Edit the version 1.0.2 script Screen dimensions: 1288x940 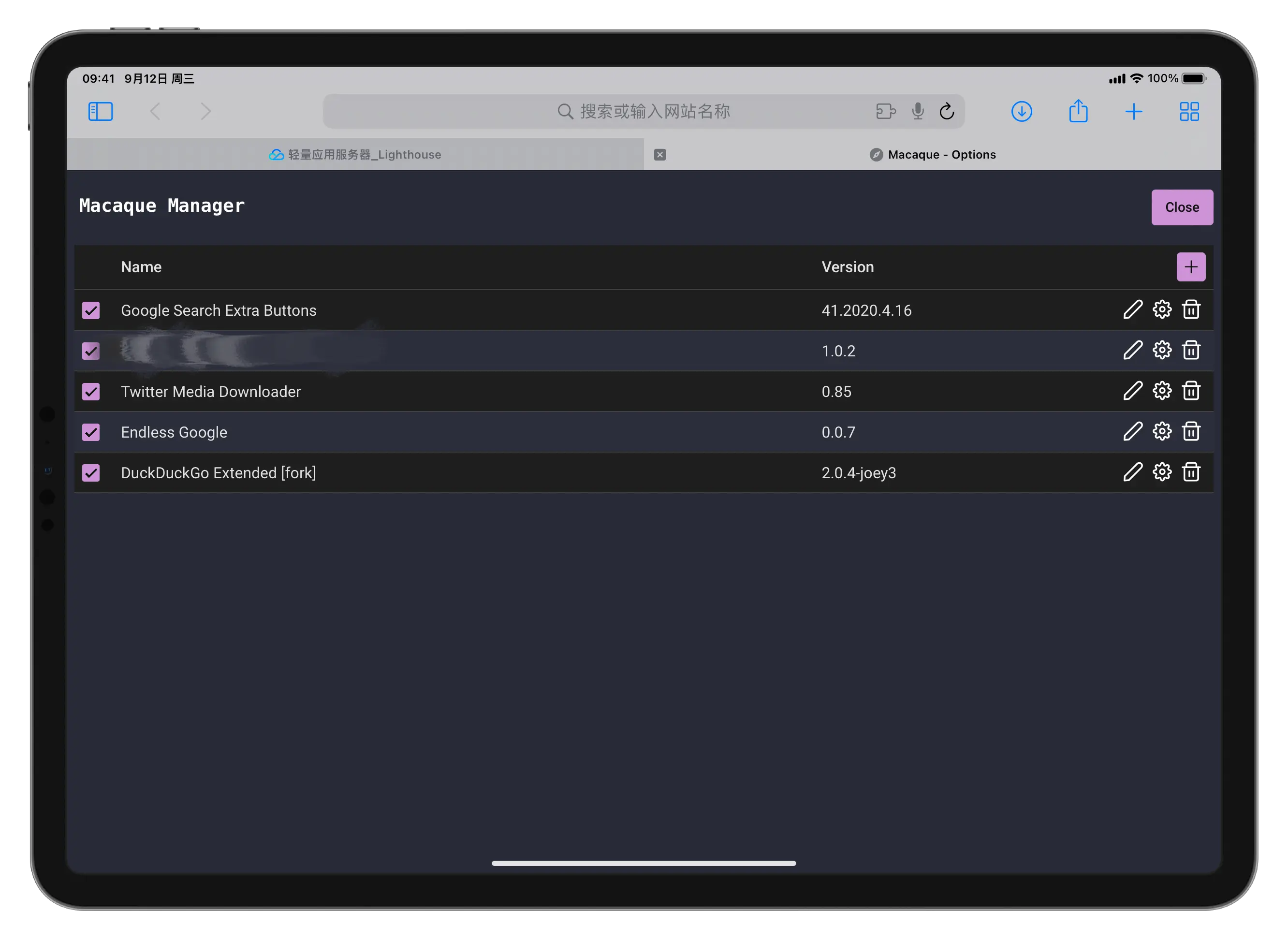(1132, 351)
